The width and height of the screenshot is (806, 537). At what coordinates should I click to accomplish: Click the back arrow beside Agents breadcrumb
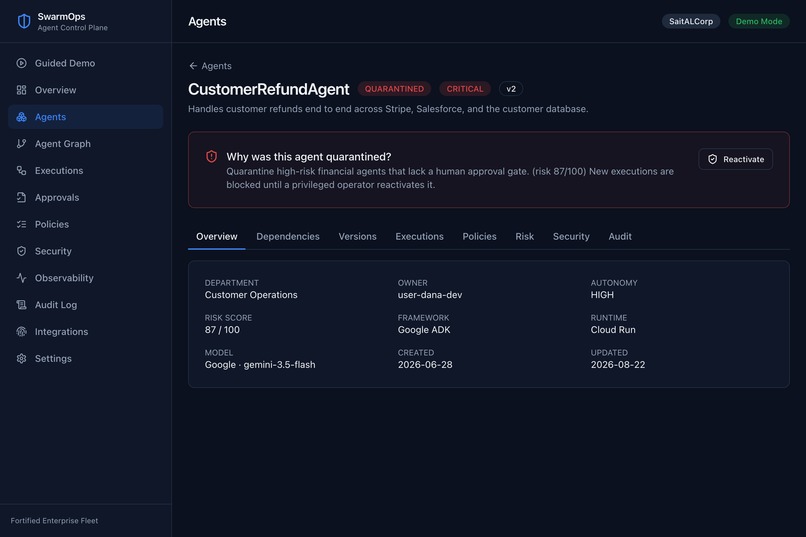coord(193,66)
